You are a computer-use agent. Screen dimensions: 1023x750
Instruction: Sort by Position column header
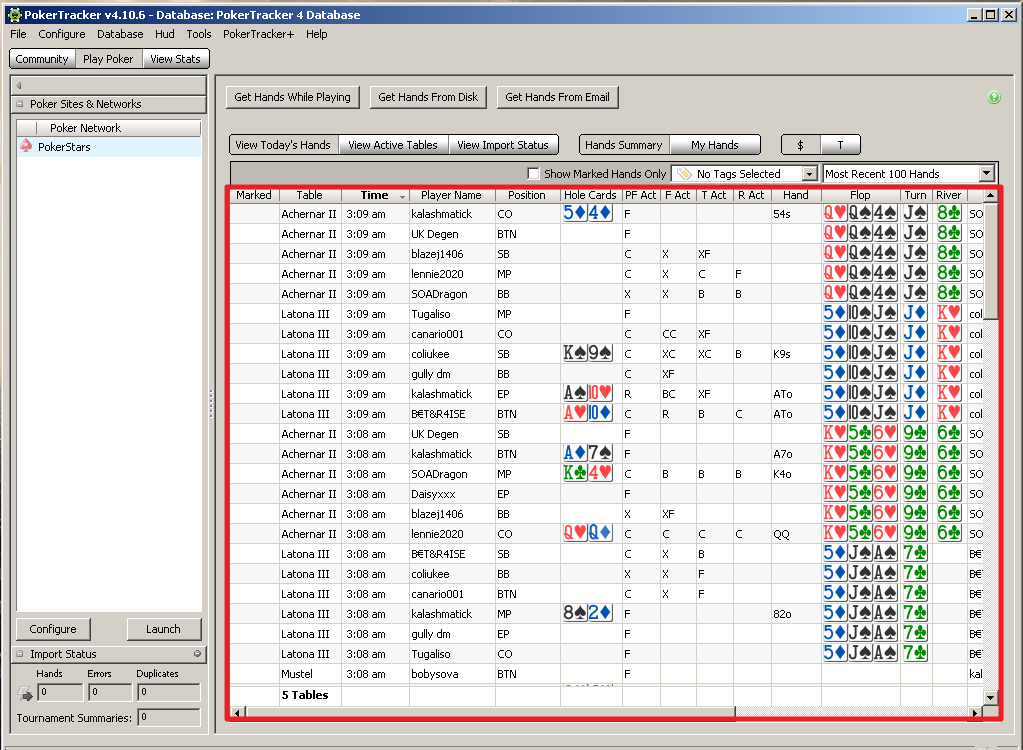click(x=527, y=195)
